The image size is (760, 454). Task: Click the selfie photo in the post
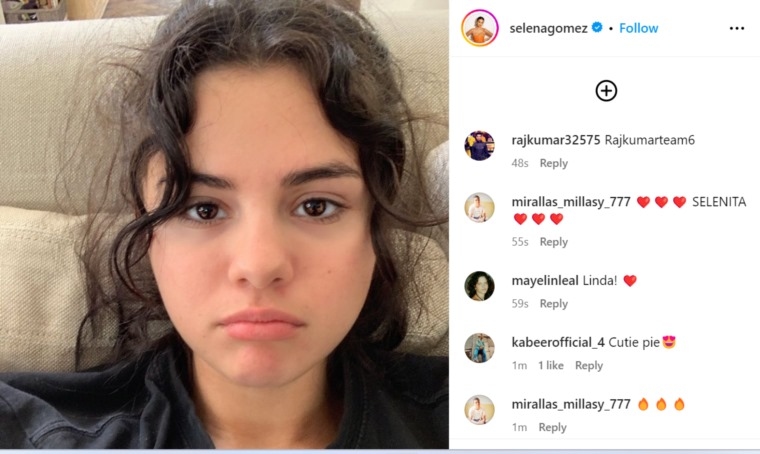224,224
